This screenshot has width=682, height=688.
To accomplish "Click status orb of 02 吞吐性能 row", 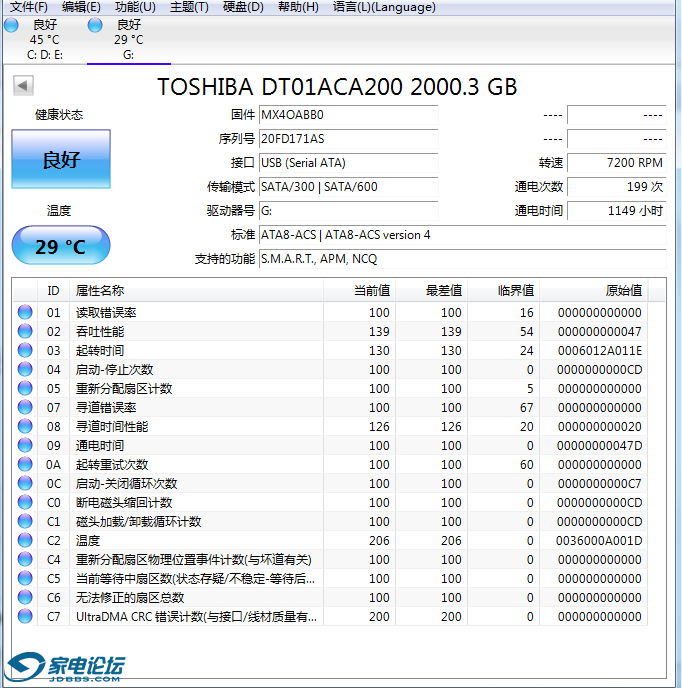I will [x=25, y=331].
